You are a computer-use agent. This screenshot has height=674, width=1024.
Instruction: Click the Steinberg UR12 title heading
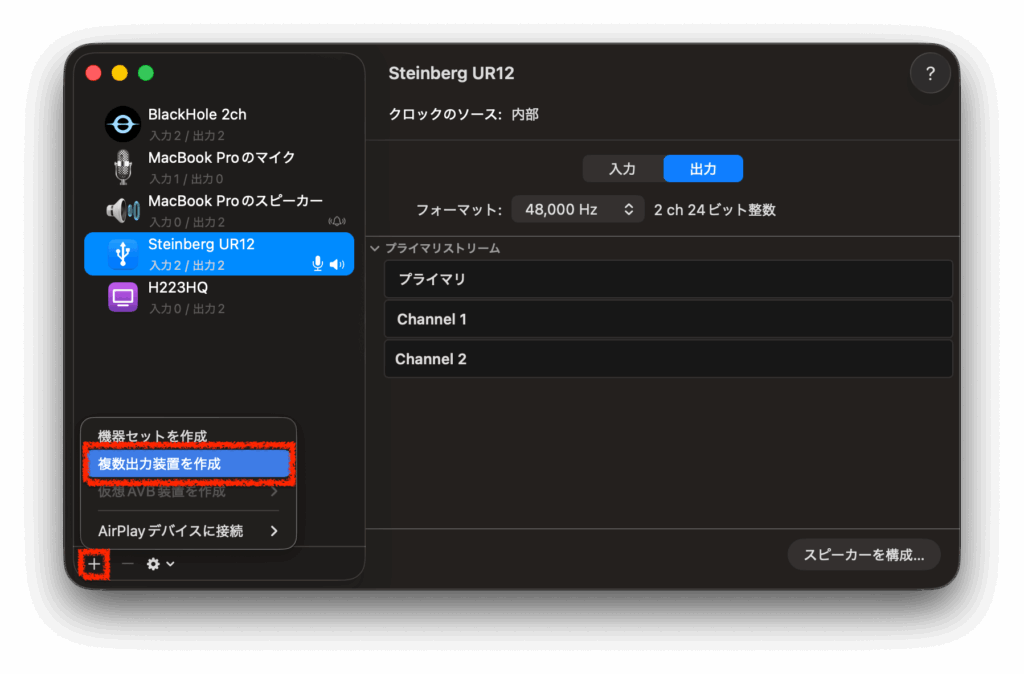click(x=451, y=73)
